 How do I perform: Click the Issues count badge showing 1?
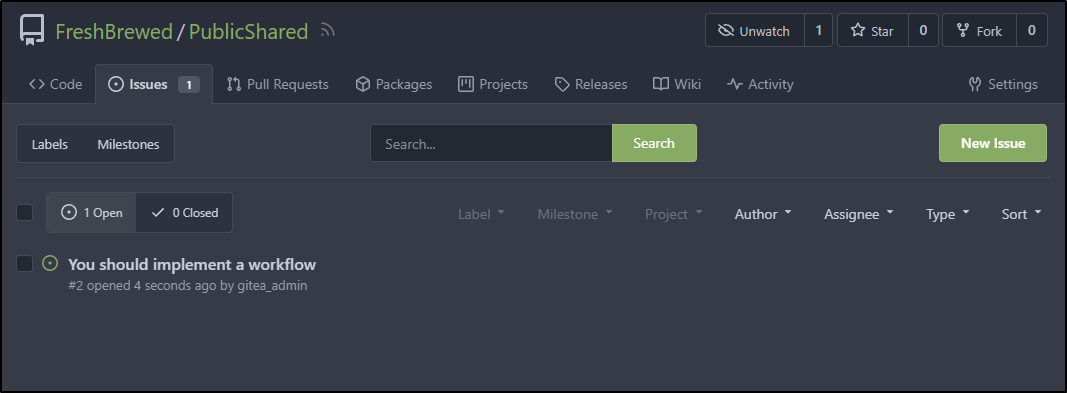pos(189,85)
